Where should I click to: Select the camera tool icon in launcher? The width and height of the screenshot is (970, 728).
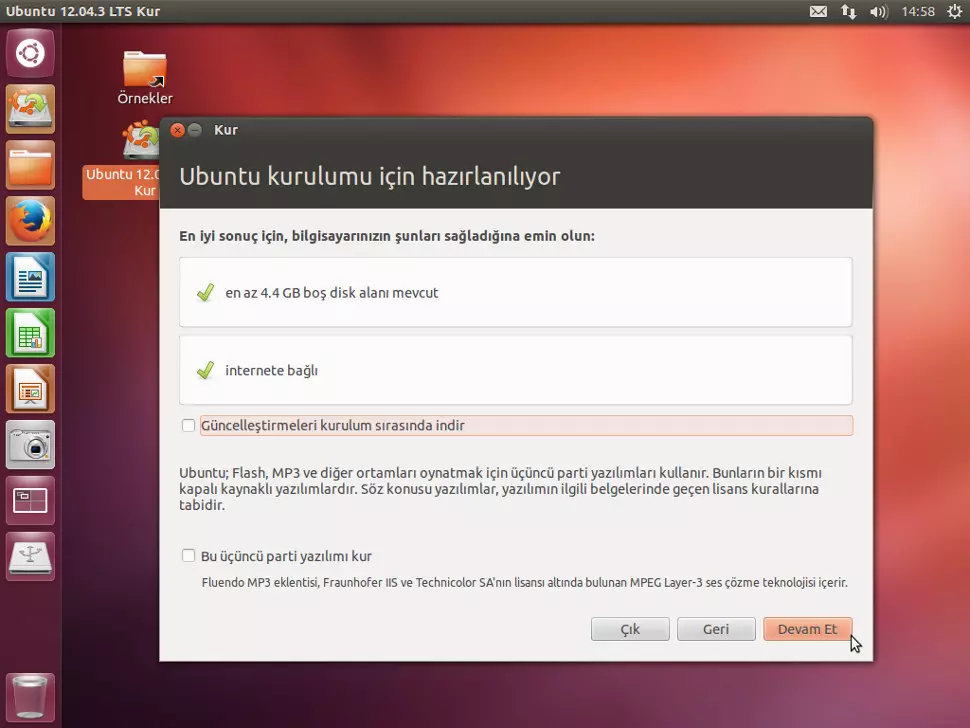pos(30,445)
